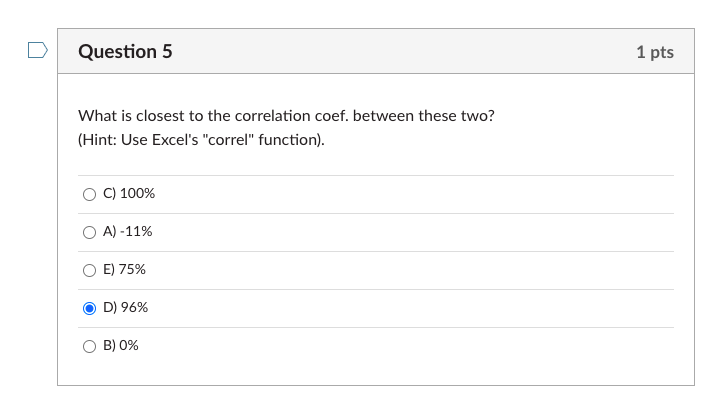
Task: Click the selected D) 96% radio button
Action: [x=90, y=307]
